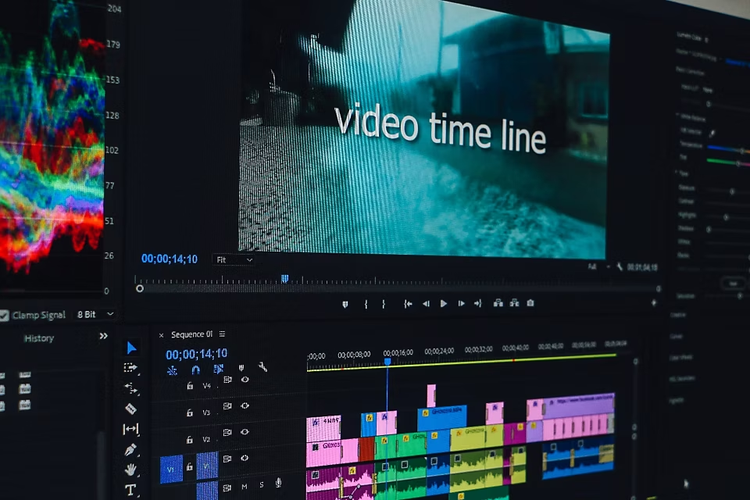Viewport: 750px width, 500px height.
Task: Add a marker using timeline marker icon
Action: pos(241,367)
